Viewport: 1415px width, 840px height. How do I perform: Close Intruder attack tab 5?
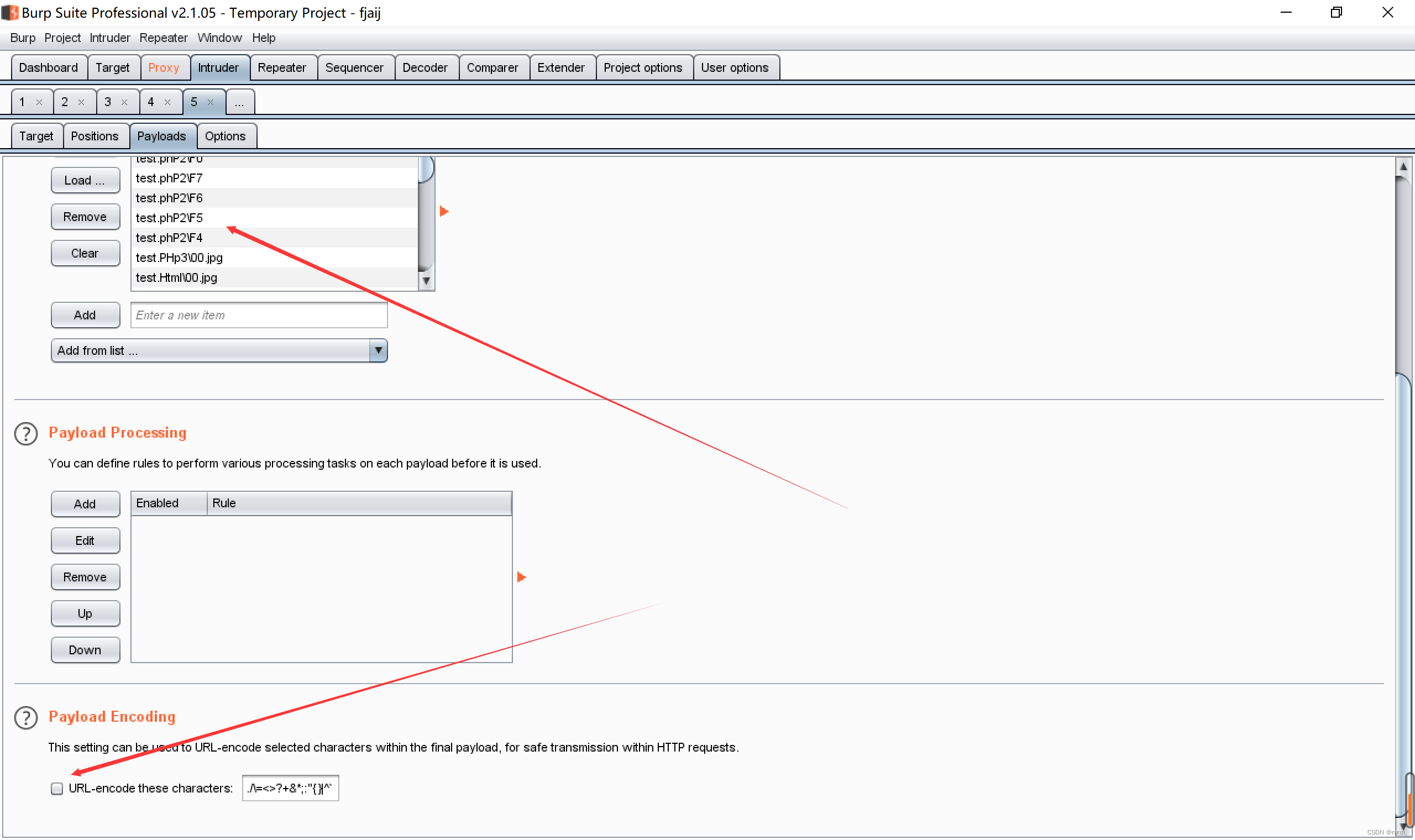point(211,102)
